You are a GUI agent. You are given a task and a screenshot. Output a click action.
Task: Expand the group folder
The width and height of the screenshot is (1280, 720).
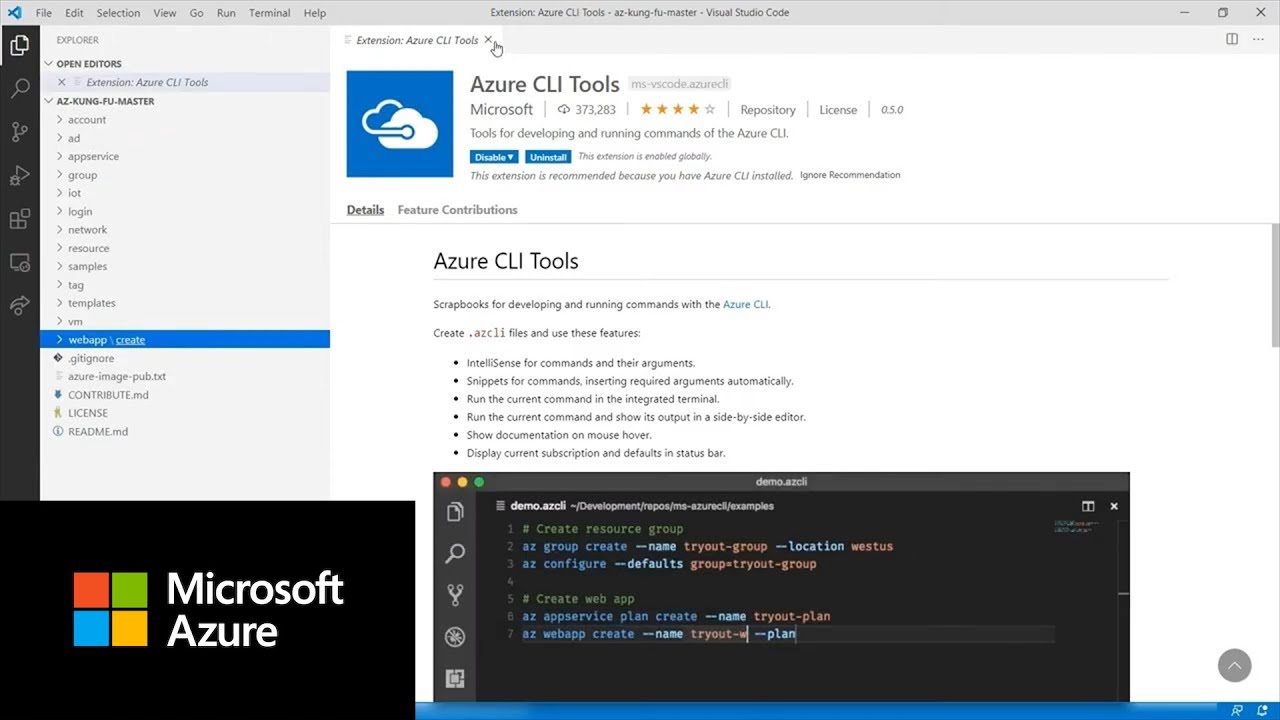click(185, 174)
